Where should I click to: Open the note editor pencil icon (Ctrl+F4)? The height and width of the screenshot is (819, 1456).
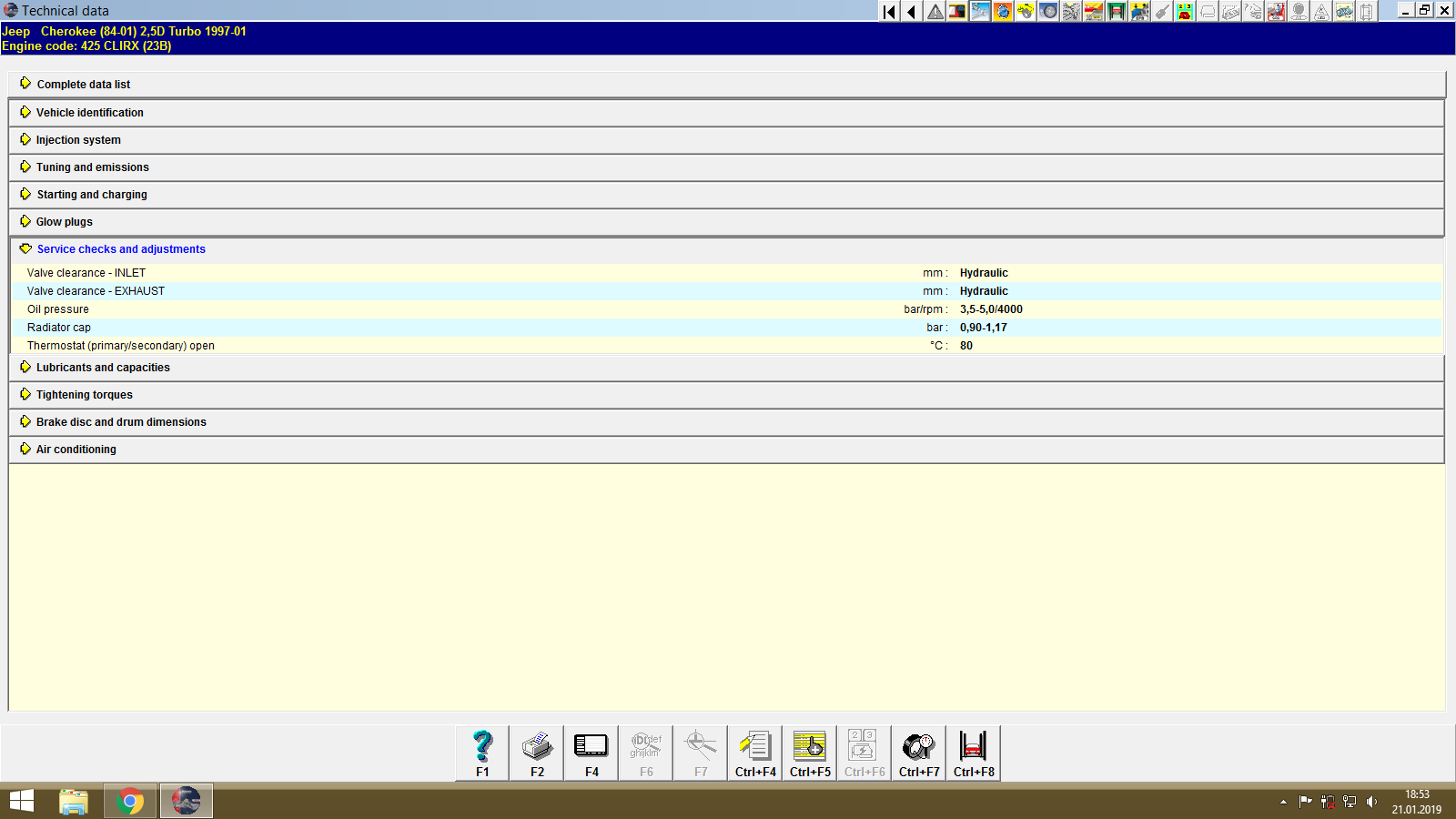[754, 753]
